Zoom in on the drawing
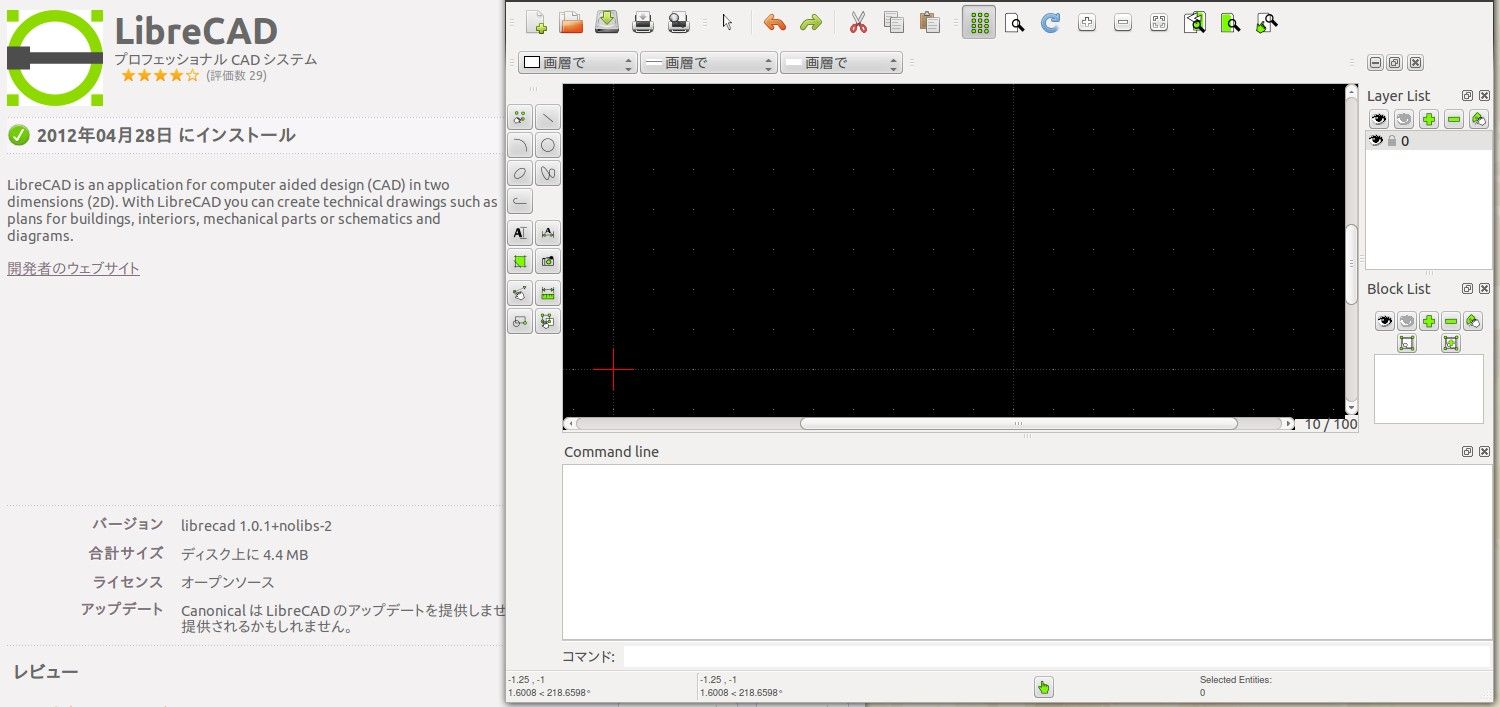 1087,22
